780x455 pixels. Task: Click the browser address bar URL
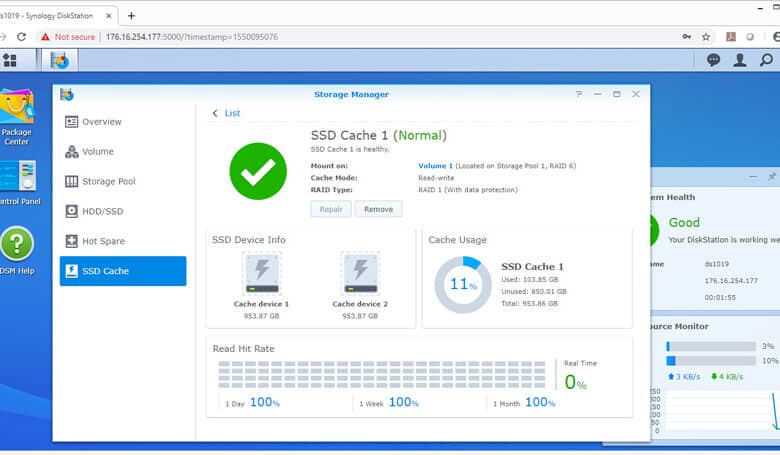[x=192, y=37]
